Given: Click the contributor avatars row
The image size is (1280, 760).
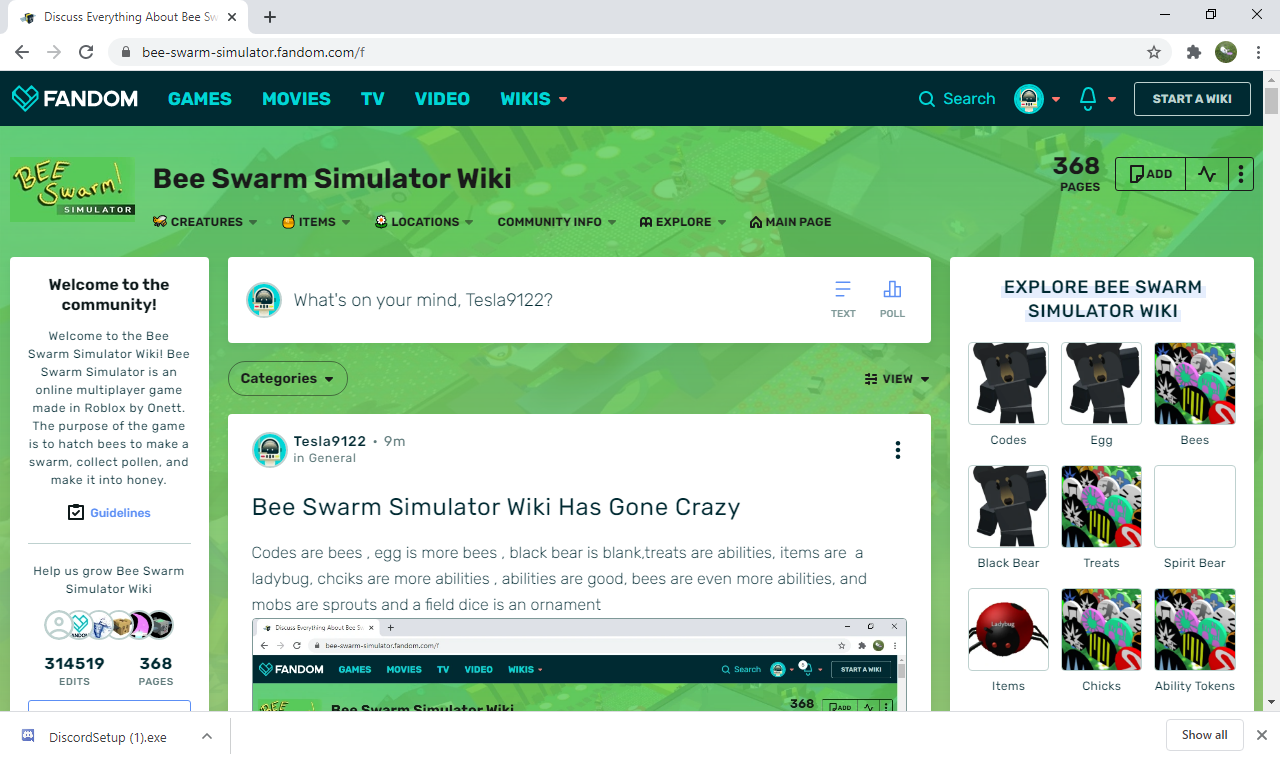Looking at the screenshot, I should pyautogui.click(x=109, y=625).
